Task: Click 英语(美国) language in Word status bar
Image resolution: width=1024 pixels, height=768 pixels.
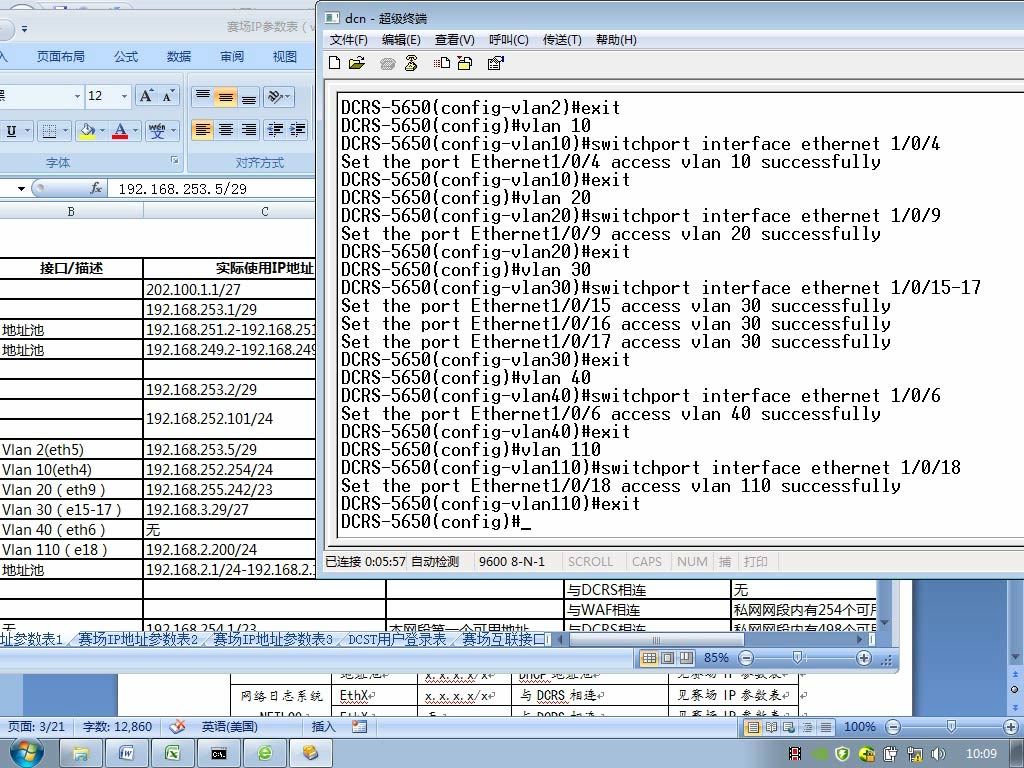Action: (x=229, y=726)
